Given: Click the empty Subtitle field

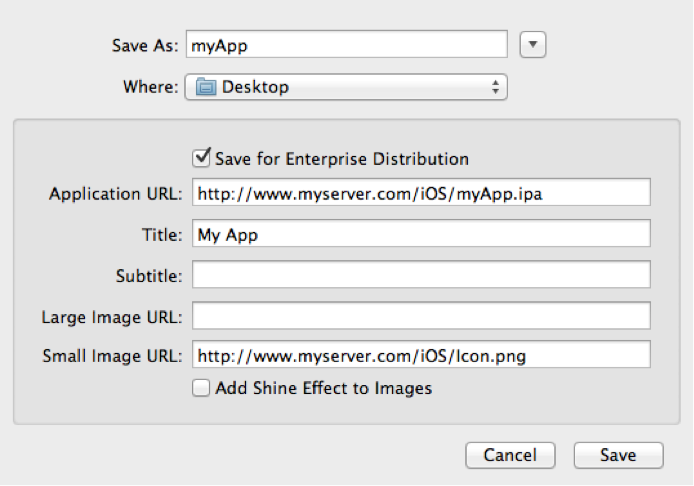Looking at the screenshot, I should pyautogui.click(x=420, y=275).
